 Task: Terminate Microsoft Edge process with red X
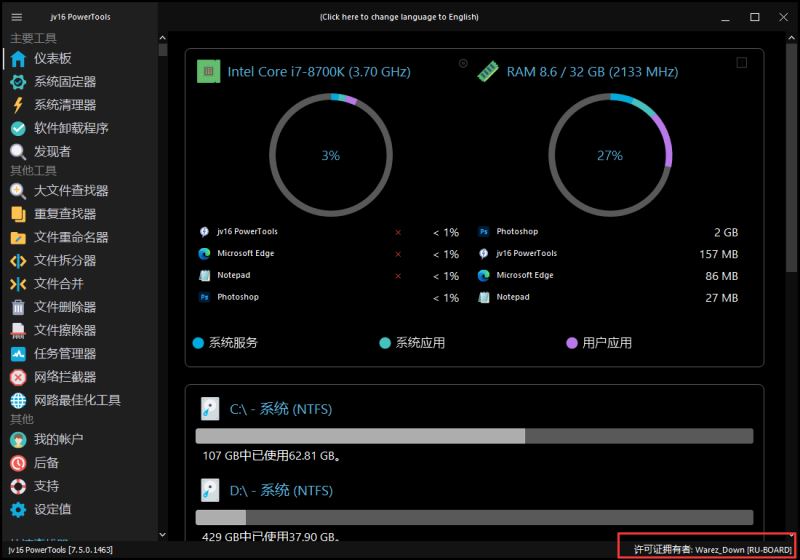click(398, 254)
